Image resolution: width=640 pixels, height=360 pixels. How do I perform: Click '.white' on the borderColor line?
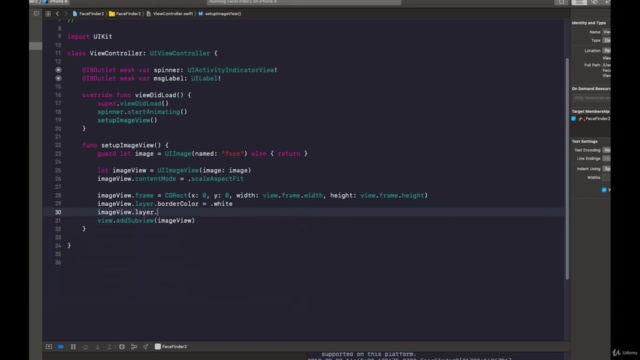pos(221,204)
